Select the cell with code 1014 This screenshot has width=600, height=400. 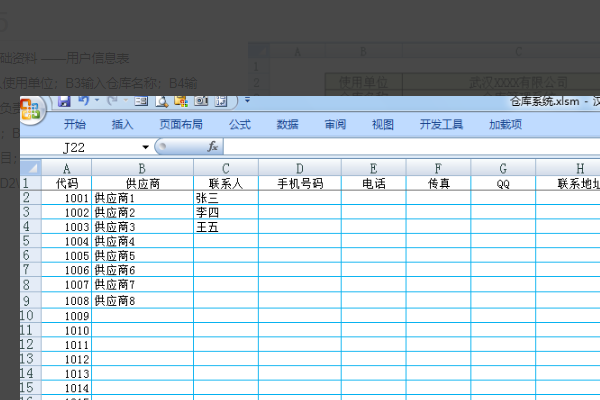67,388
